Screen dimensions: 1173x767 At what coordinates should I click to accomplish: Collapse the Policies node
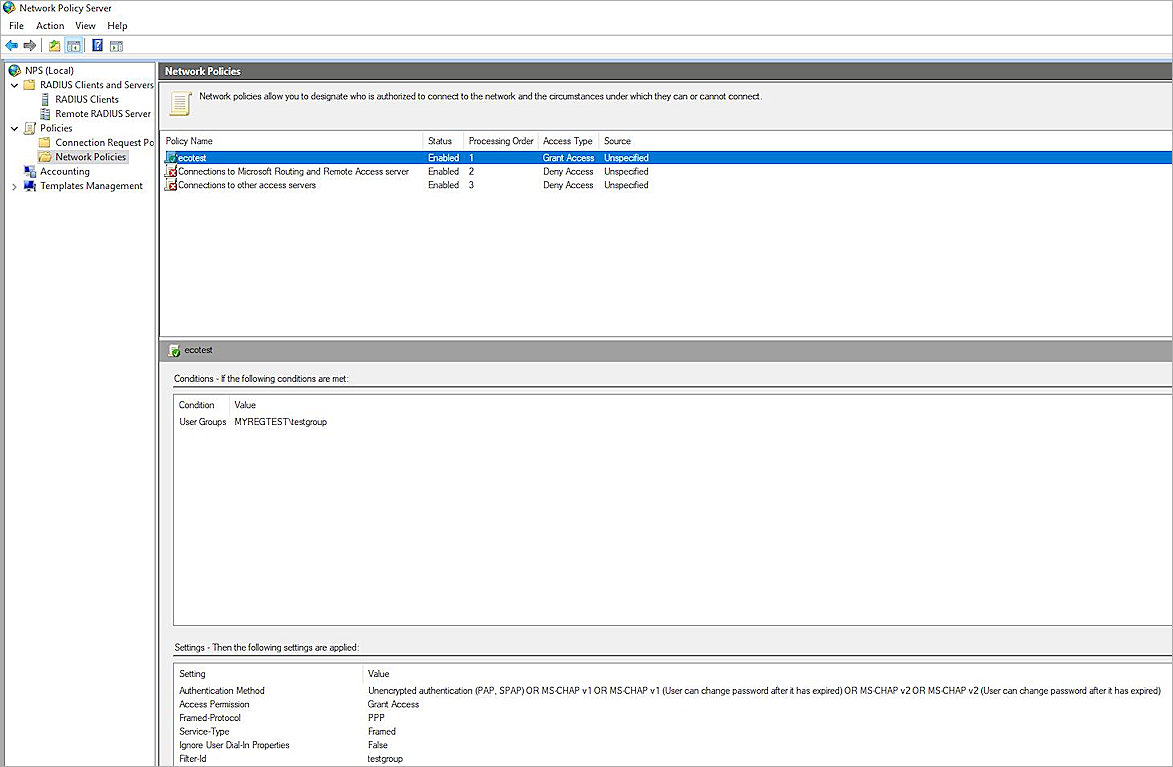pos(14,128)
